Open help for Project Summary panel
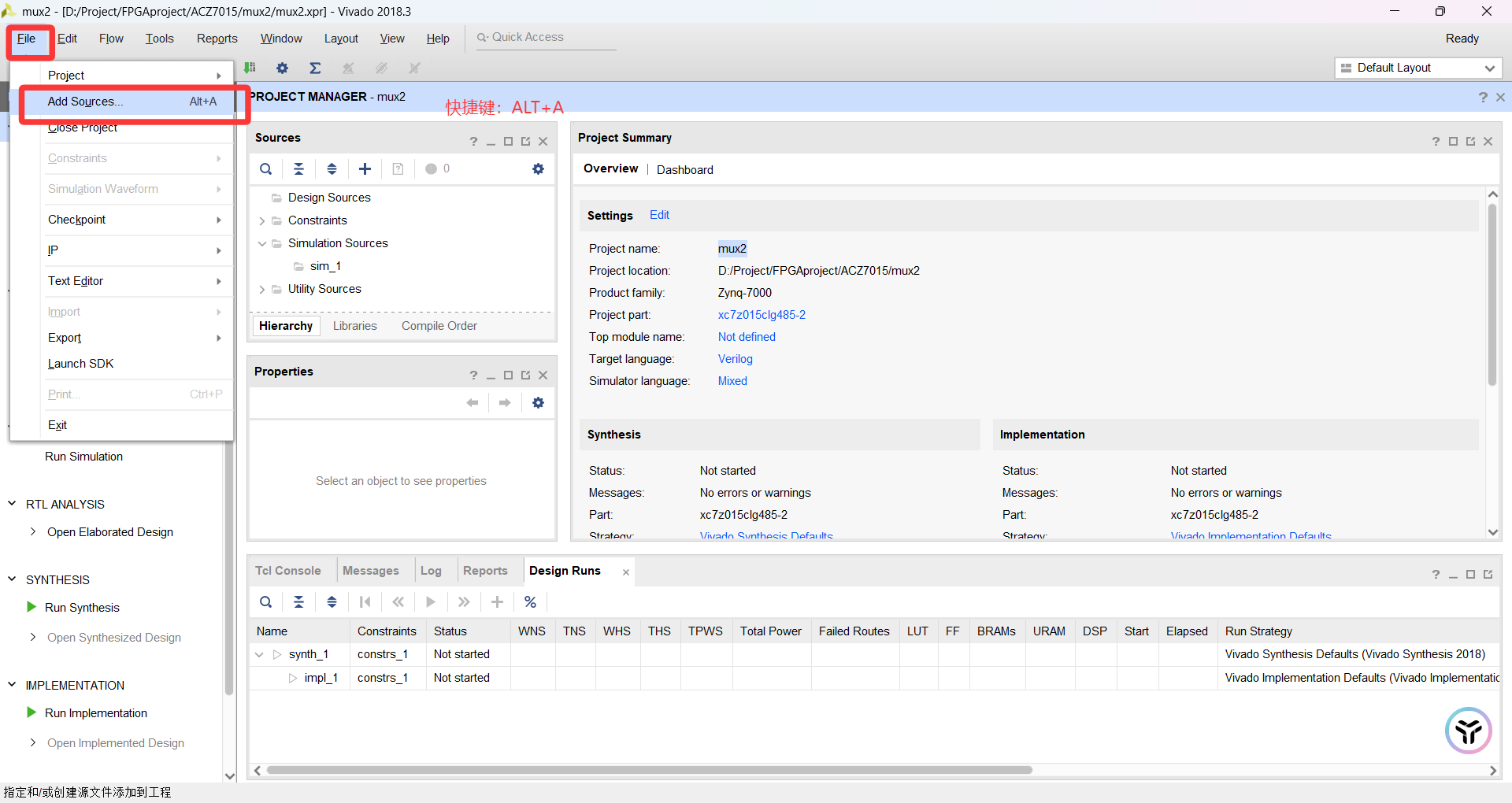The image size is (1512, 803). 1436,142
